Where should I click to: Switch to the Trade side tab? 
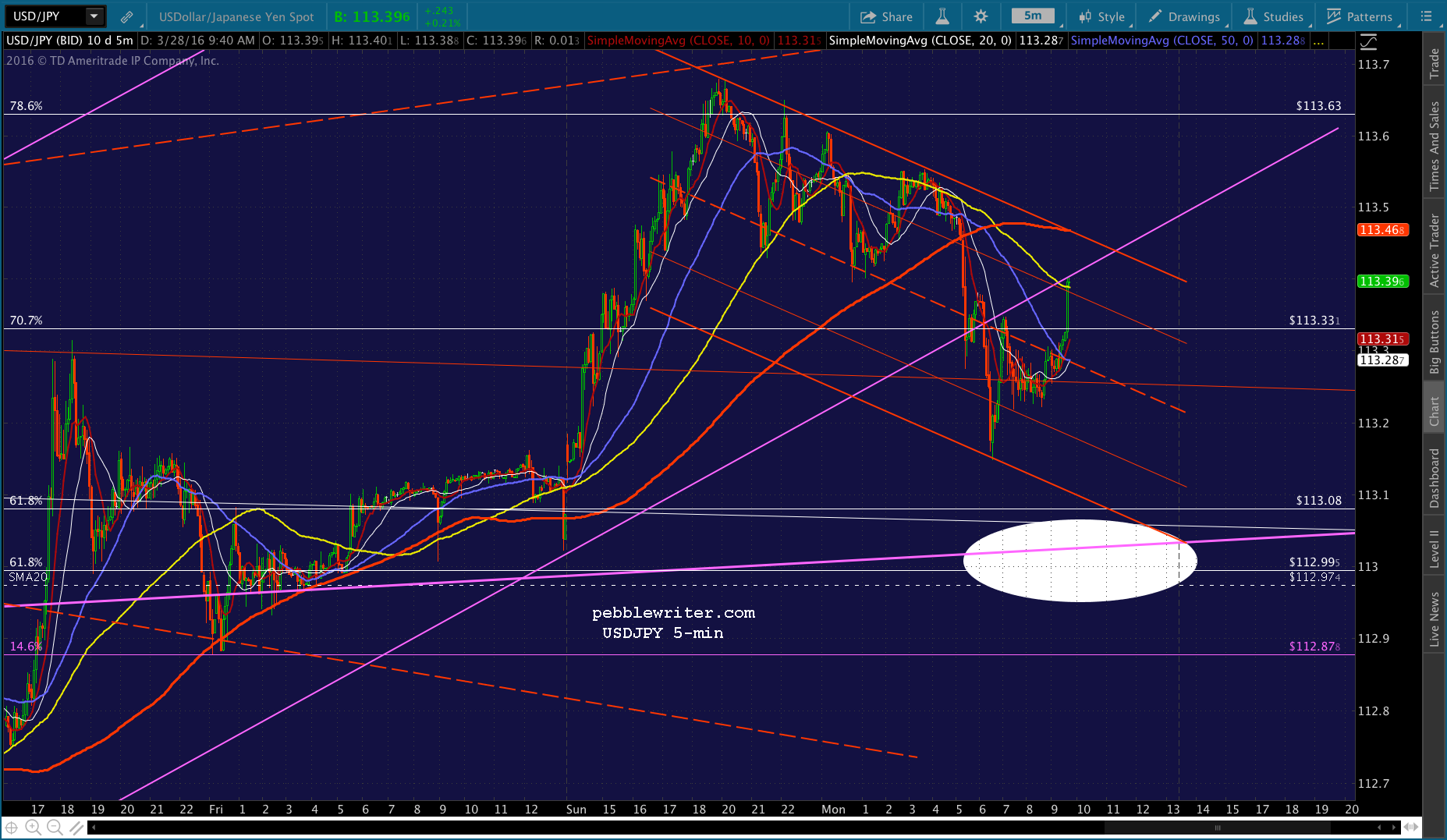pyautogui.click(x=1434, y=64)
